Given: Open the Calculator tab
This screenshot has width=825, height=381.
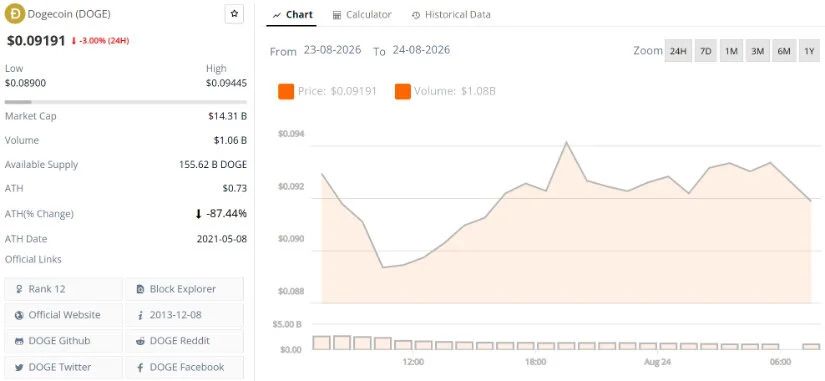Looking at the screenshot, I should (x=362, y=15).
